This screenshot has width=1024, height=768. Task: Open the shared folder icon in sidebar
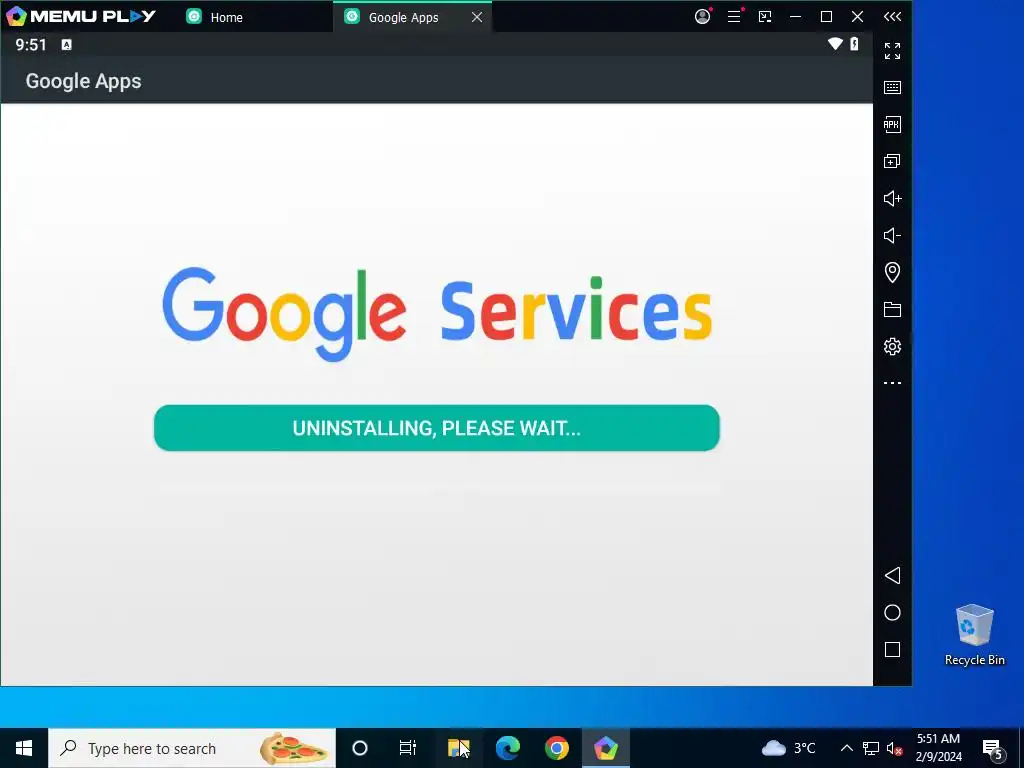pyautogui.click(x=892, y=310)
